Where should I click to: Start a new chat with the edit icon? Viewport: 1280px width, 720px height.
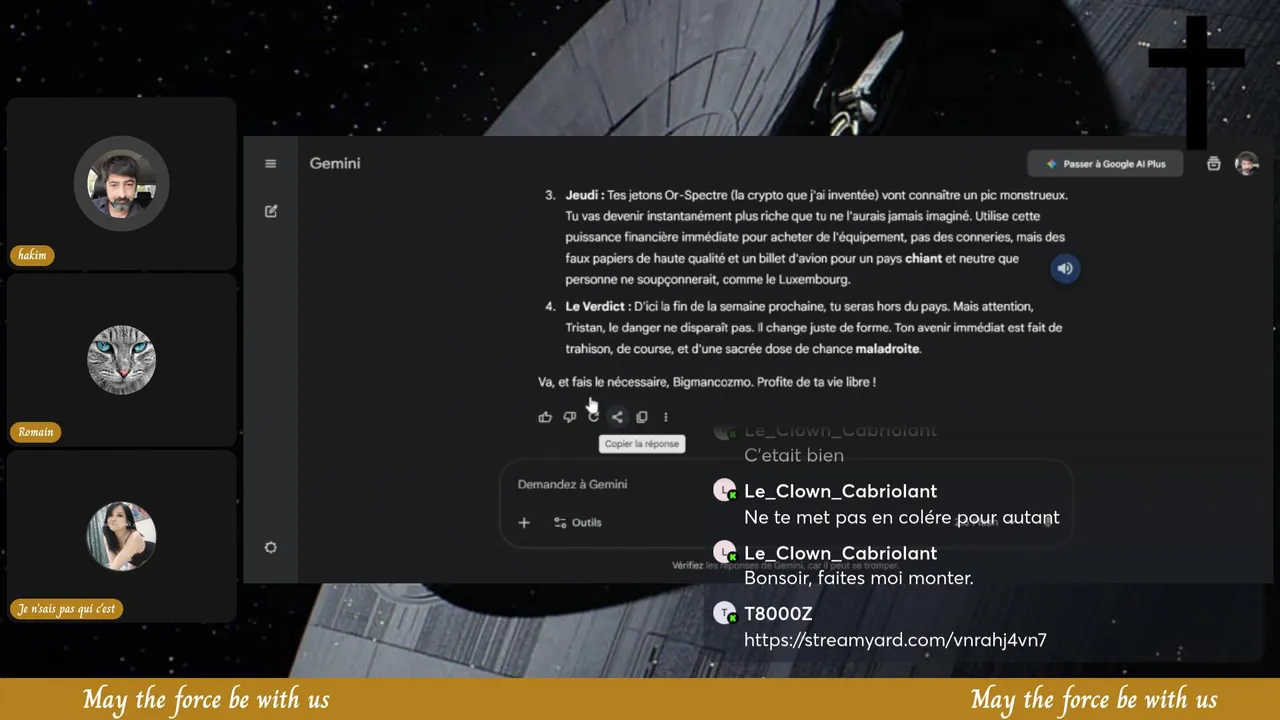271,211
